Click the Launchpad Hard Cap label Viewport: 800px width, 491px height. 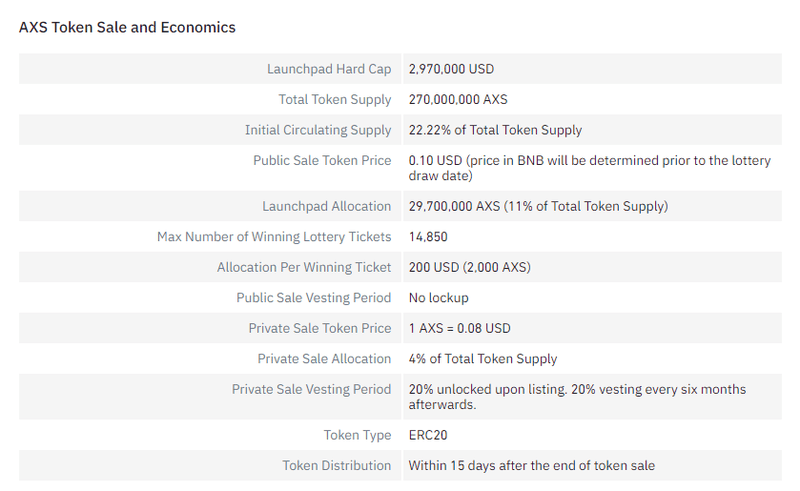[x=329, y=69]
